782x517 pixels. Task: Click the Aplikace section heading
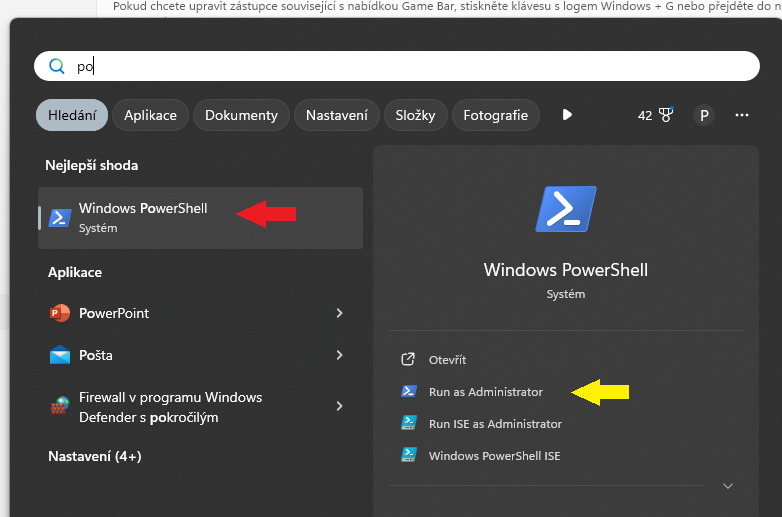click(x=75, y=272)
